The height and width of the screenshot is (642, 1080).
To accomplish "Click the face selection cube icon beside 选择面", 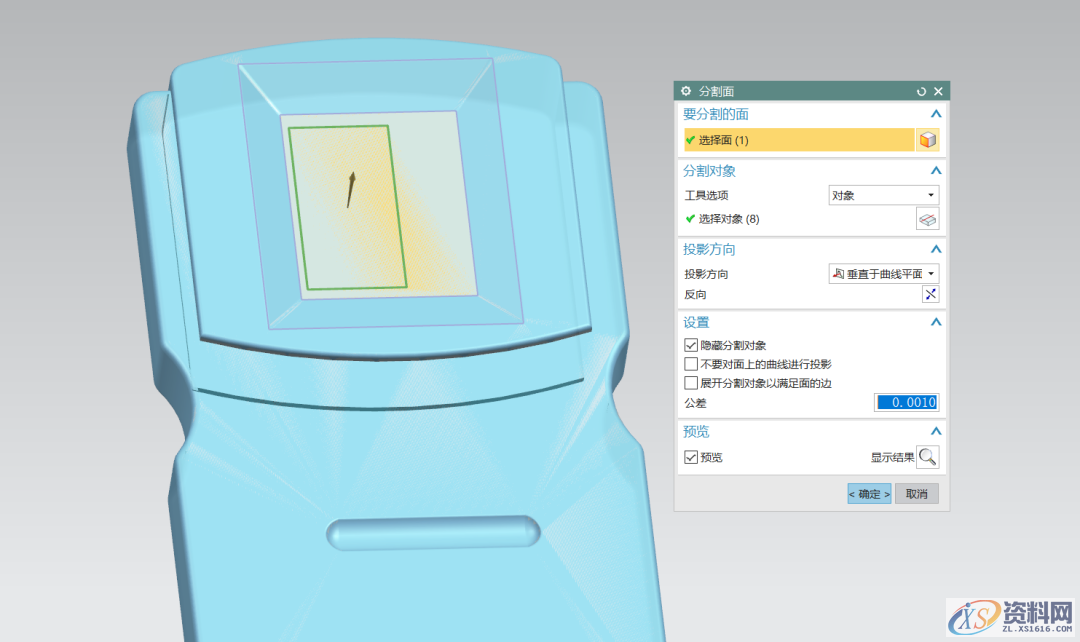I will point(927,139).
